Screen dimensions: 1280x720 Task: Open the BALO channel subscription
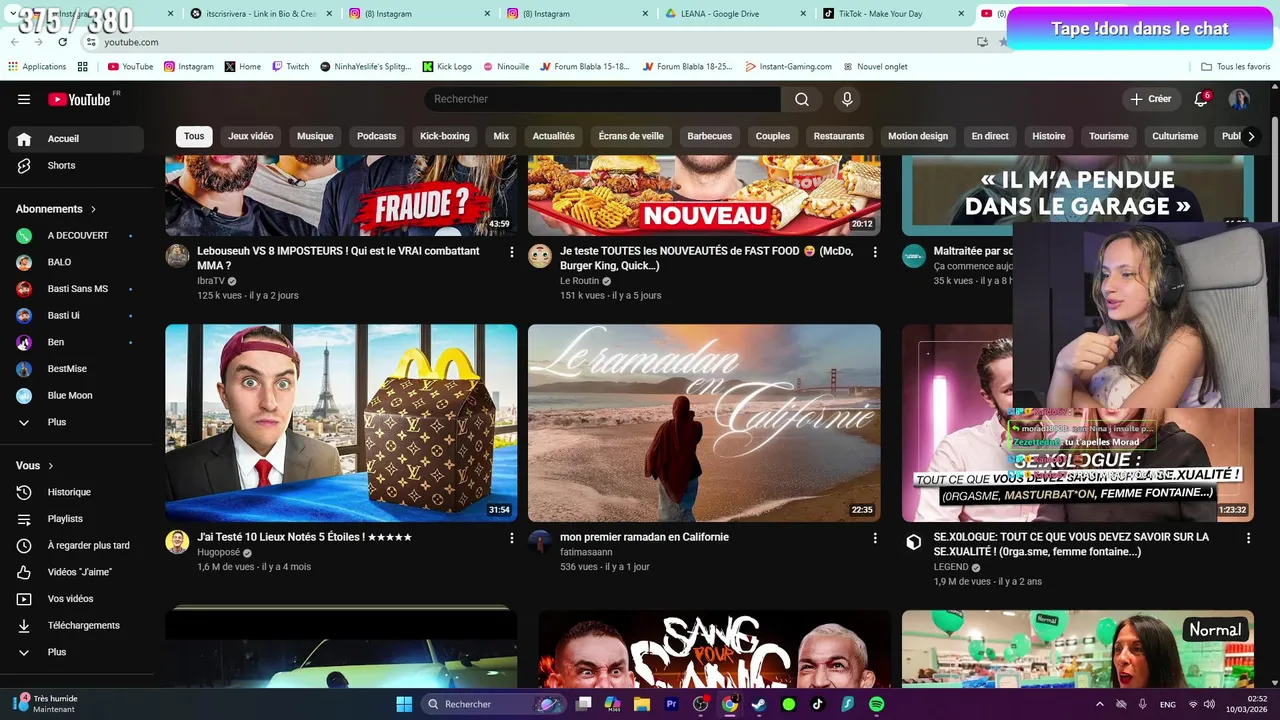pos(76,262)
